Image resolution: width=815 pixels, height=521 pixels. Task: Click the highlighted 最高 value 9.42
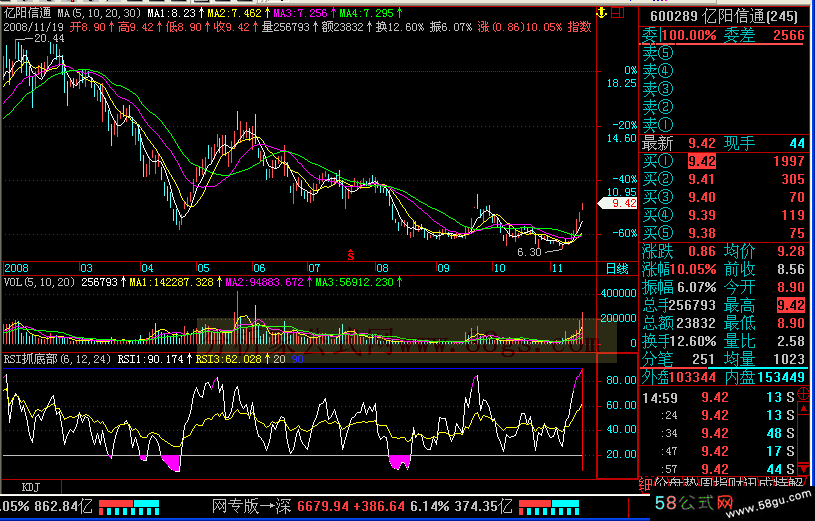(x=791, y=305)
